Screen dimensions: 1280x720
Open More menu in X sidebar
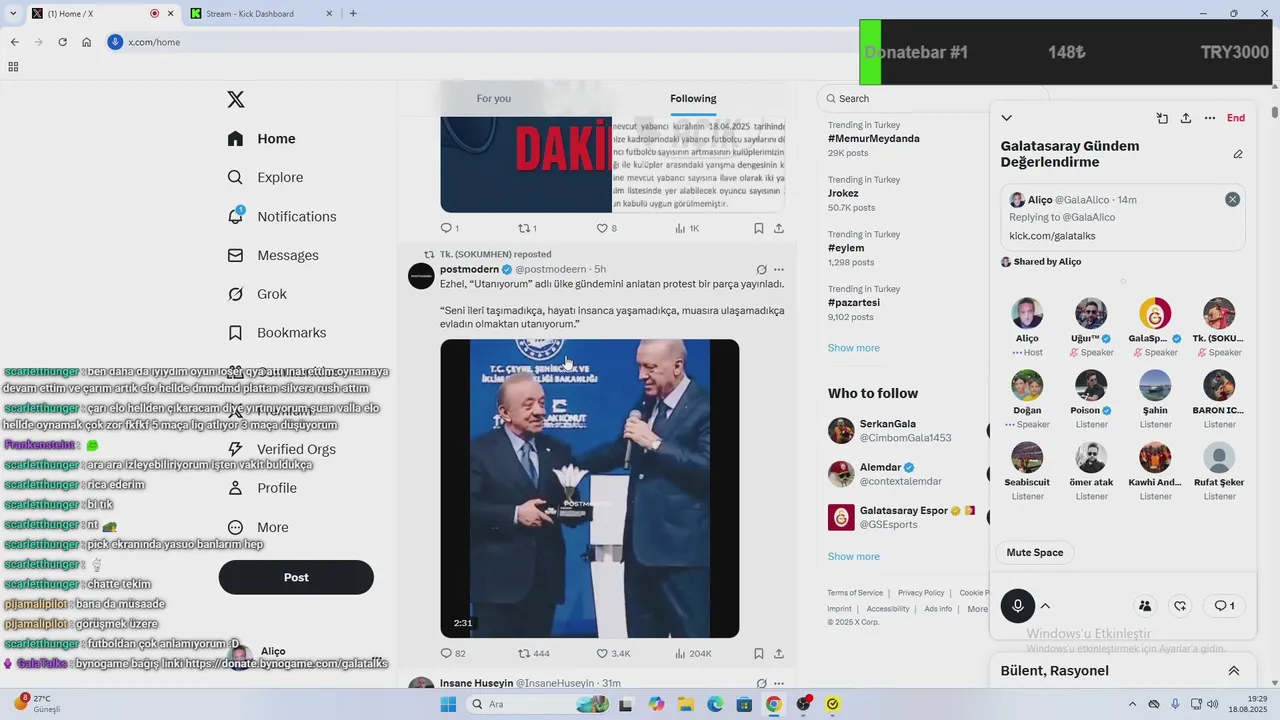pyautogui.click(x=258, y=527)
